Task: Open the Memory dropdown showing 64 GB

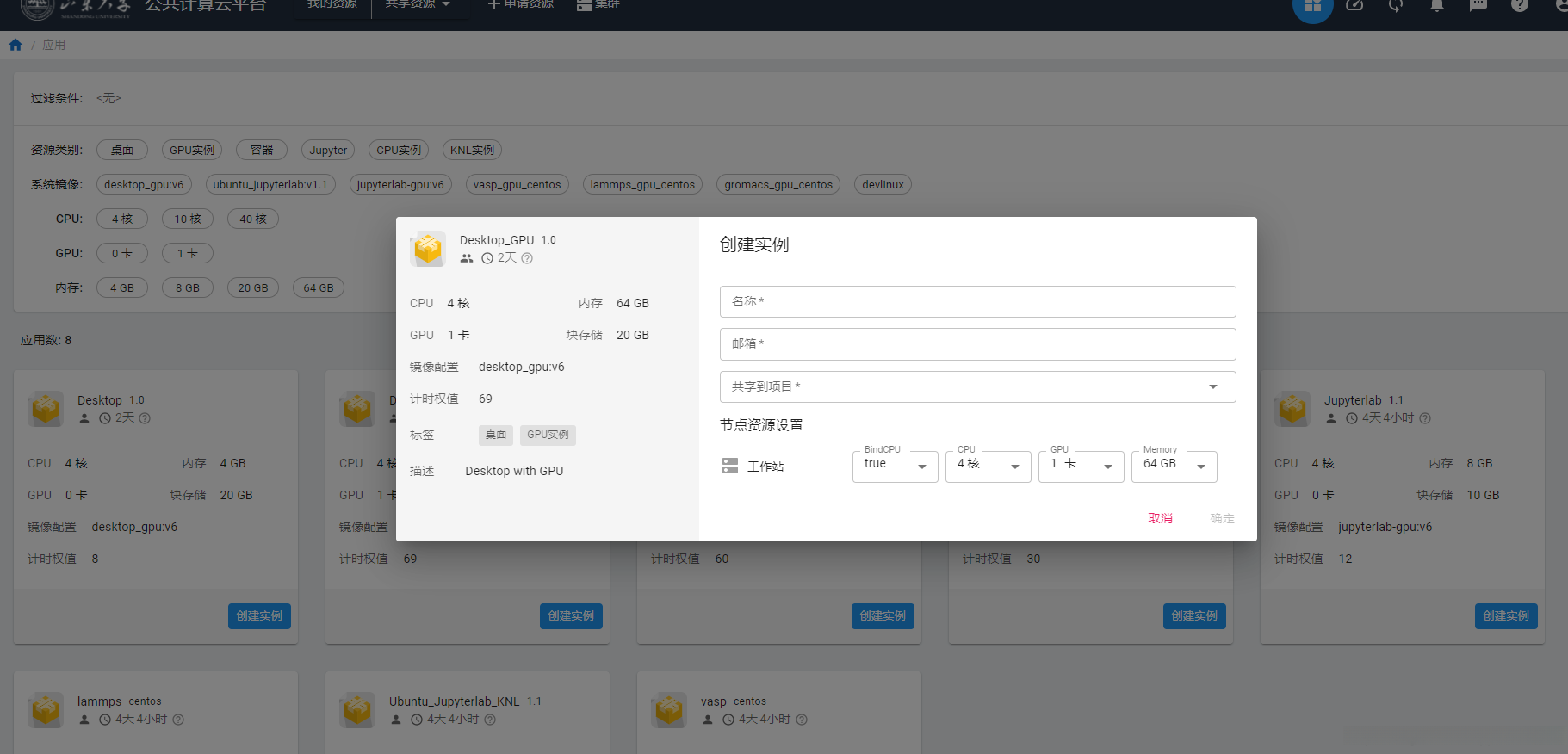Action: [1174, 466]
